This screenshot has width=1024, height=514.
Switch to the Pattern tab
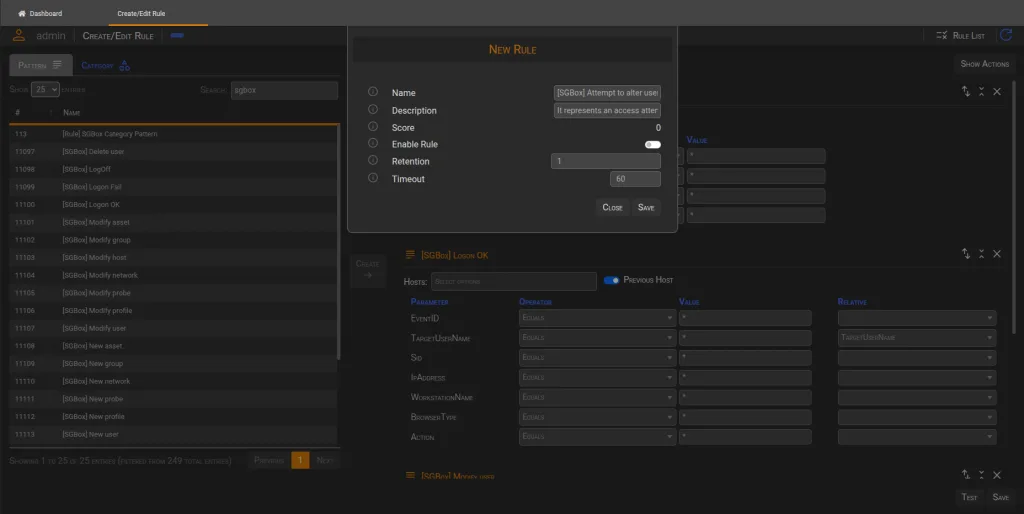40,65
